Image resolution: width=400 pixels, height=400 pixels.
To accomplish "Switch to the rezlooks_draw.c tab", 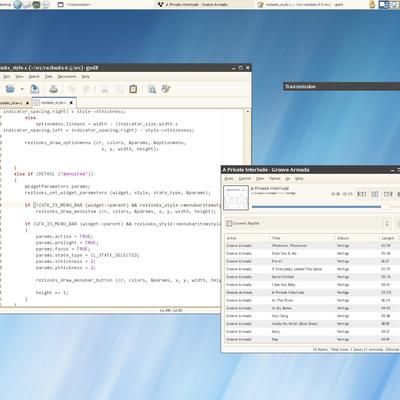I will 13,103.
